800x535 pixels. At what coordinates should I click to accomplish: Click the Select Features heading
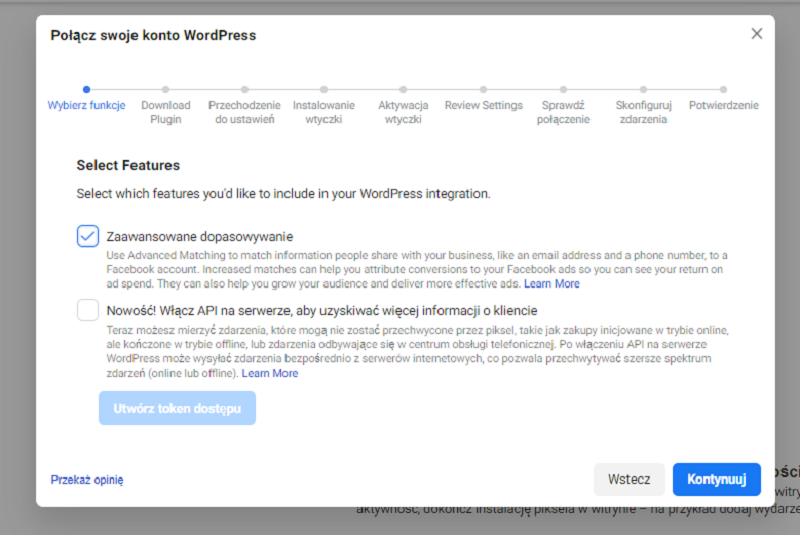click(x=128, y=165)
